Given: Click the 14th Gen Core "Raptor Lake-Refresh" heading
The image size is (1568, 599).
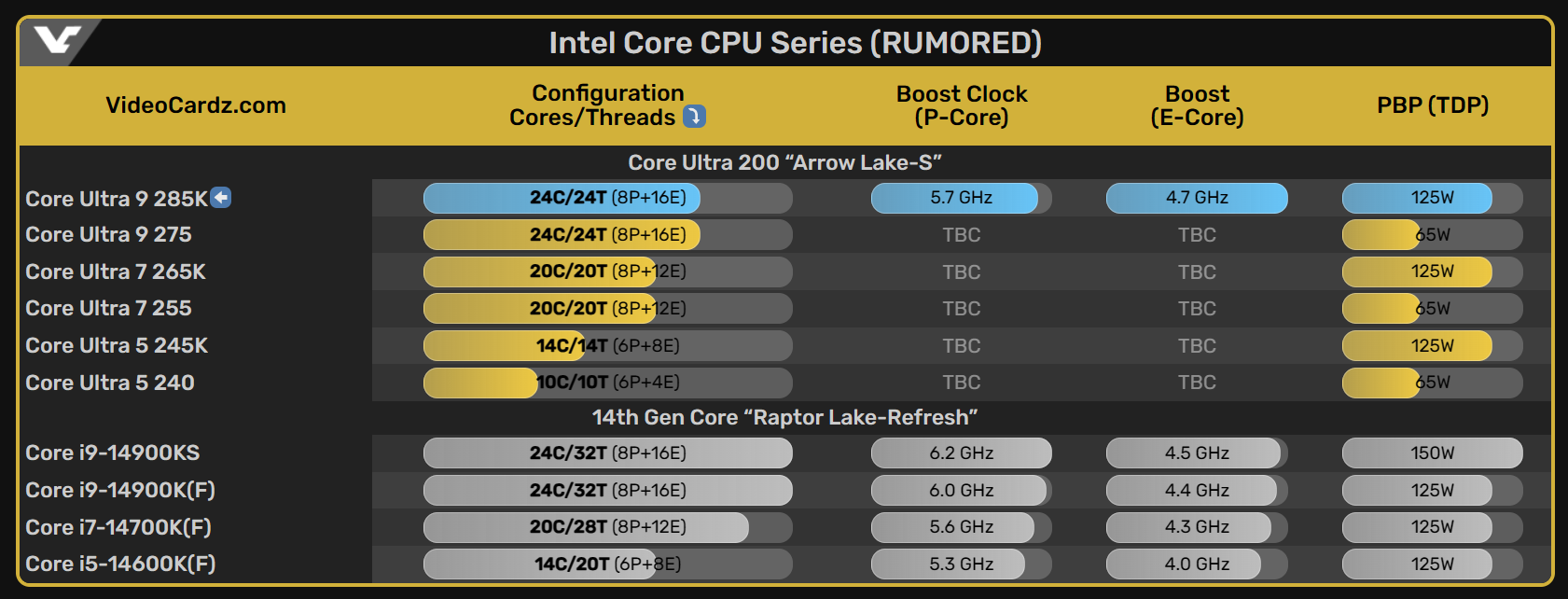Looking at the screenshot, I should click(x=784, y=417).
